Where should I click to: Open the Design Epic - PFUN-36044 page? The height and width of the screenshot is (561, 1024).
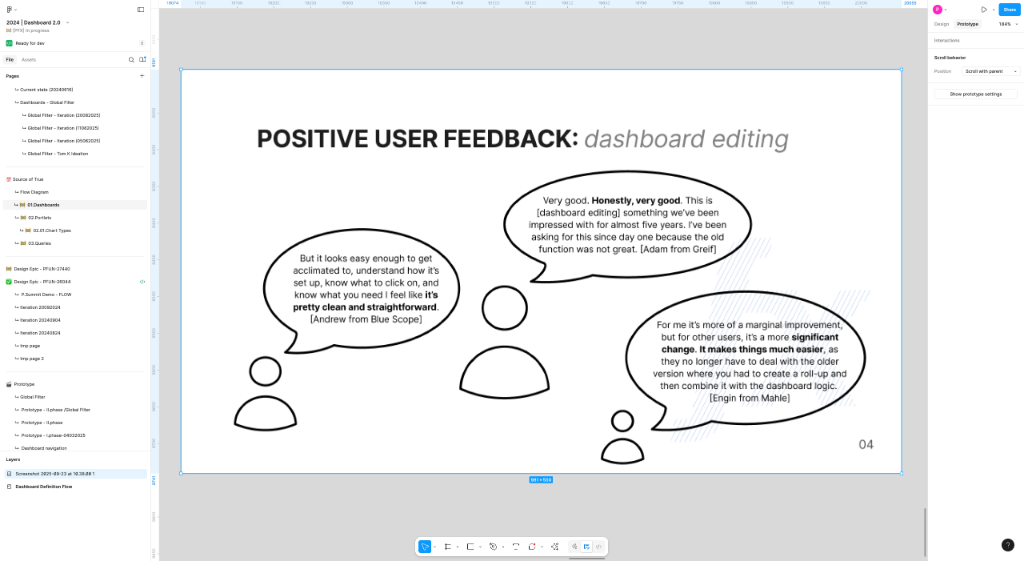[42, 281]
